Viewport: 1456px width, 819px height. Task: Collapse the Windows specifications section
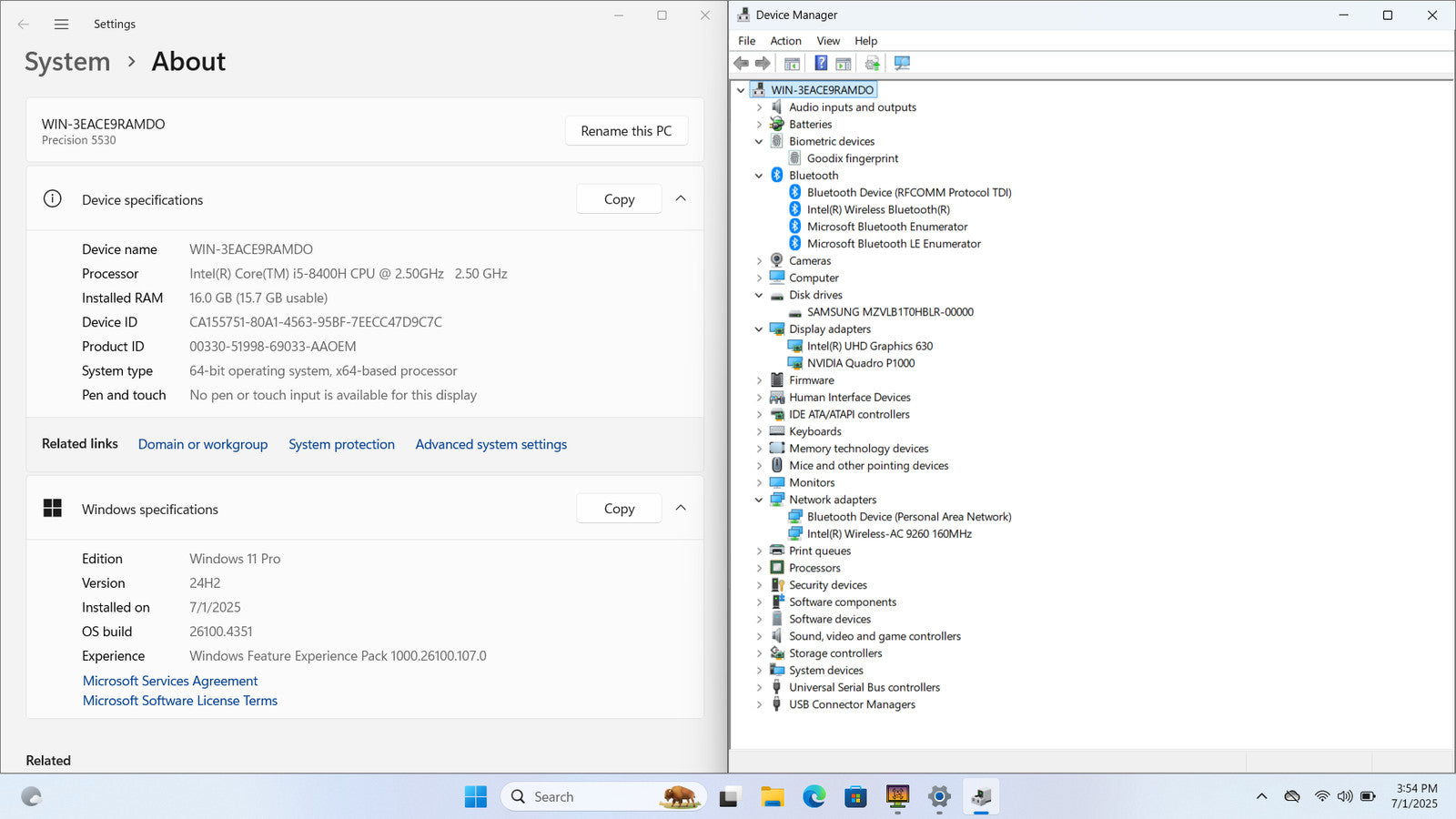point(681,509)
